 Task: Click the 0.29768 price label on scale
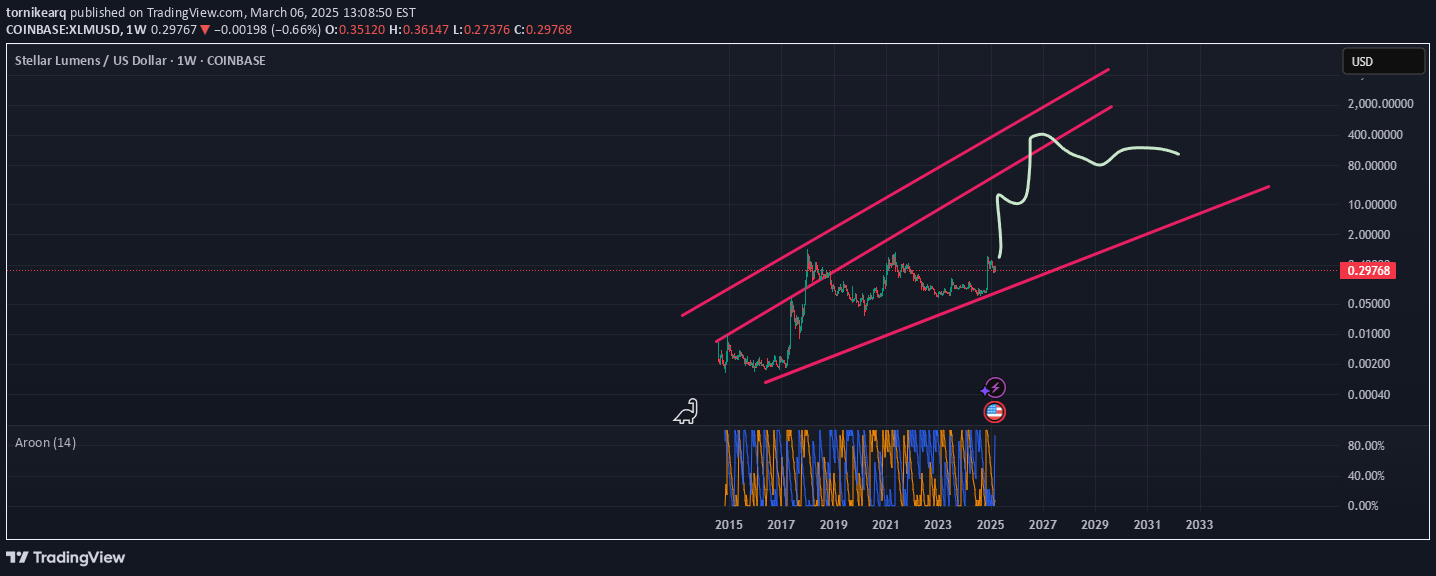(x=1368, y=270)
